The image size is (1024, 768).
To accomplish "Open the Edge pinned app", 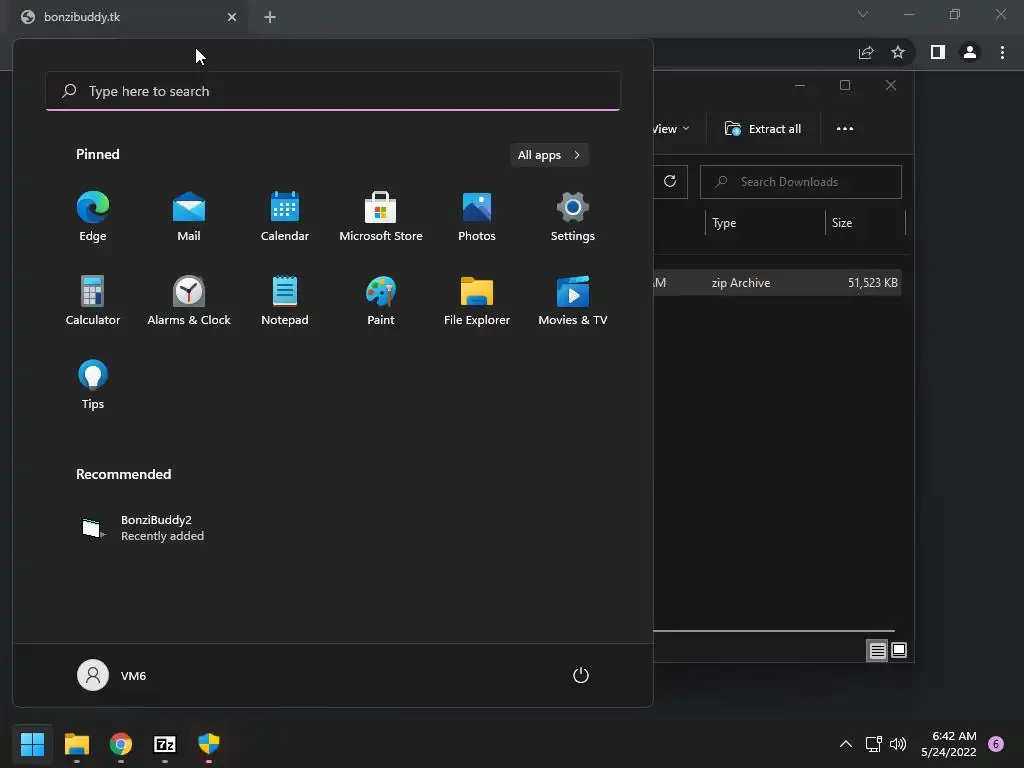I will tap(93, 217).
